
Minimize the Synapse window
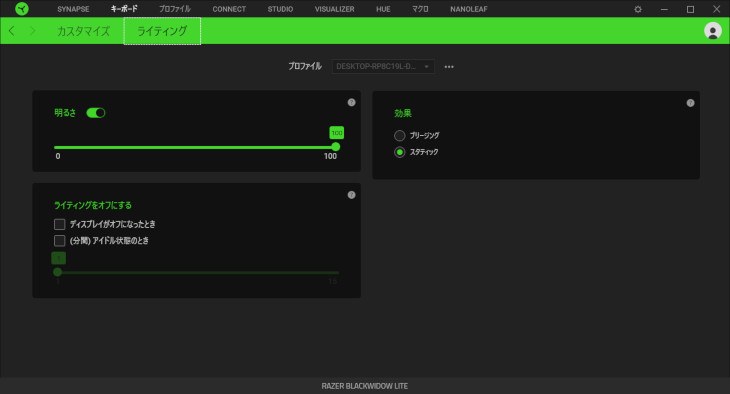point(664,9)
